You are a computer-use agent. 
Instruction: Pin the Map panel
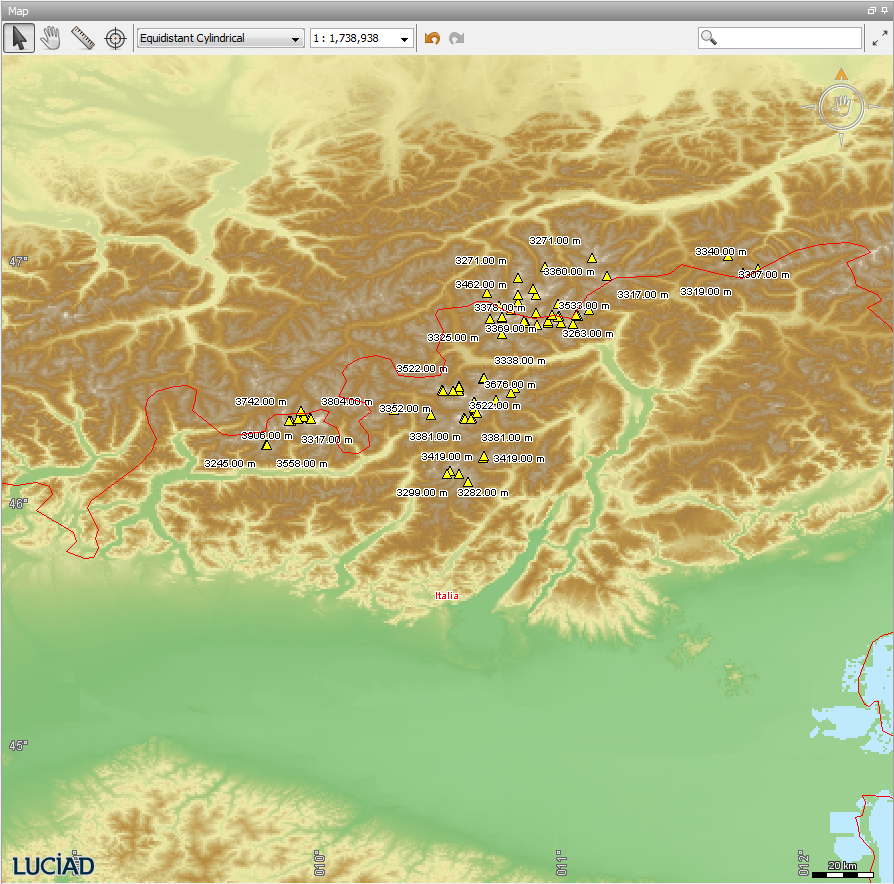(884, 9)
